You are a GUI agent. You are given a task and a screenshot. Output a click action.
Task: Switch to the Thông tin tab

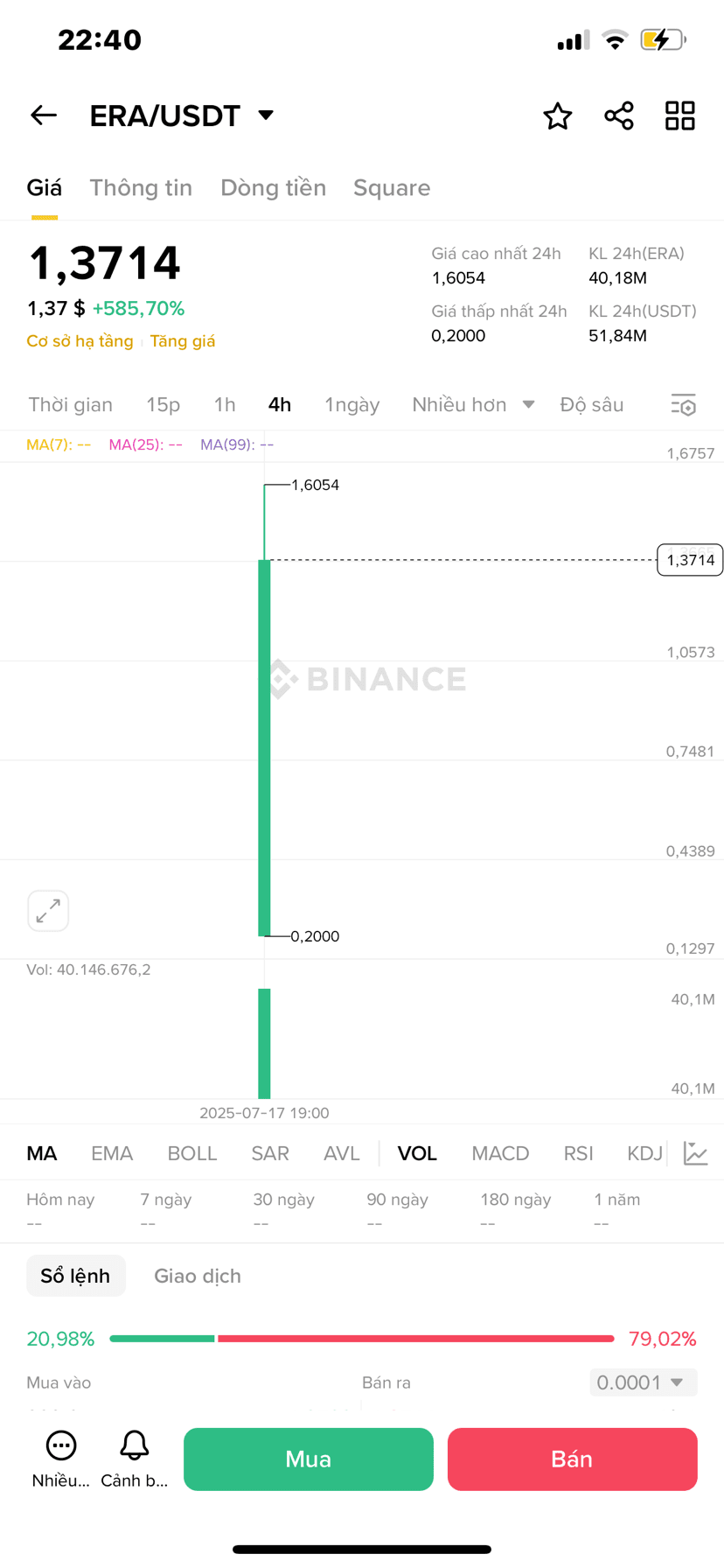[141, 188]
